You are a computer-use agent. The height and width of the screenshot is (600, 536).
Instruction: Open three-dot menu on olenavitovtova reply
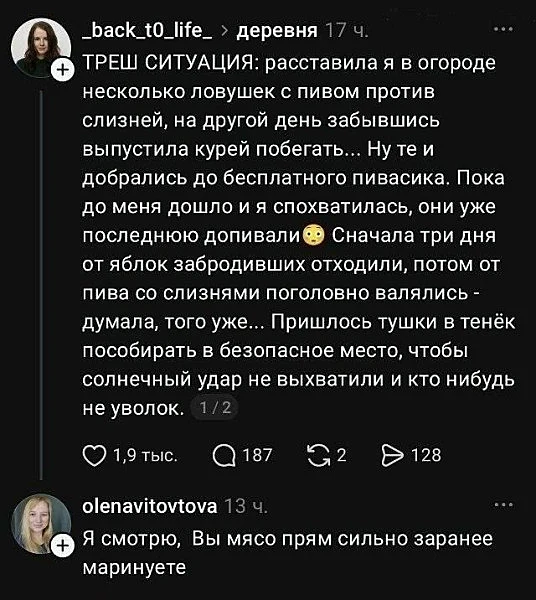[x=503, y=505]
